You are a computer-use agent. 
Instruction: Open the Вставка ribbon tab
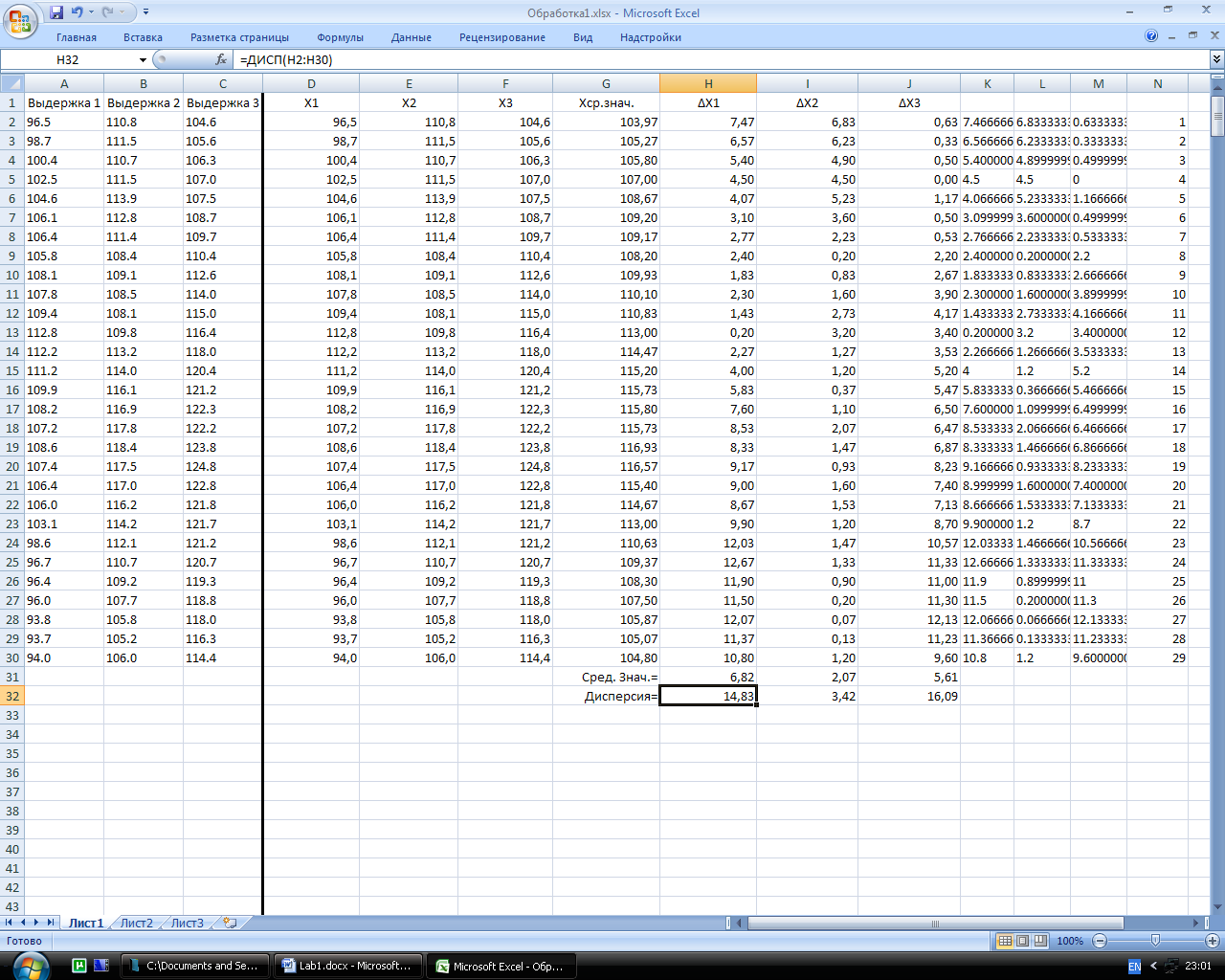pyautogui.click(x=143, y=37)
